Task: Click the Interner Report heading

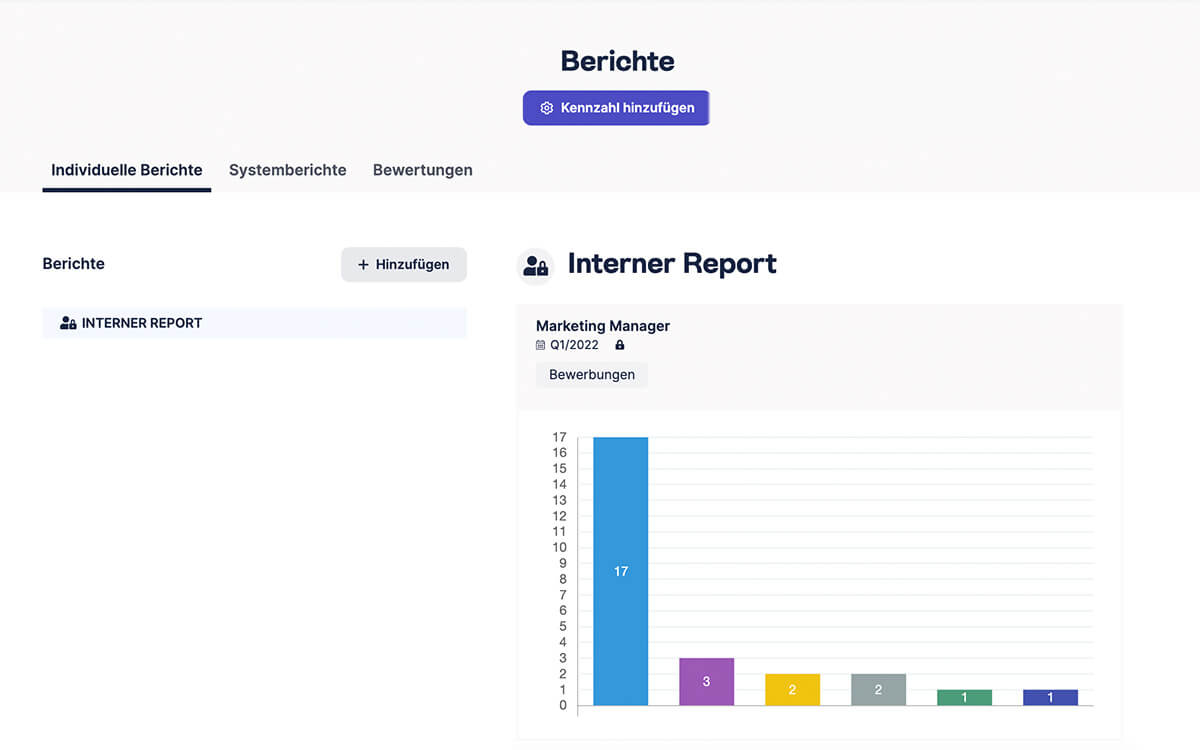Action: 672,264
